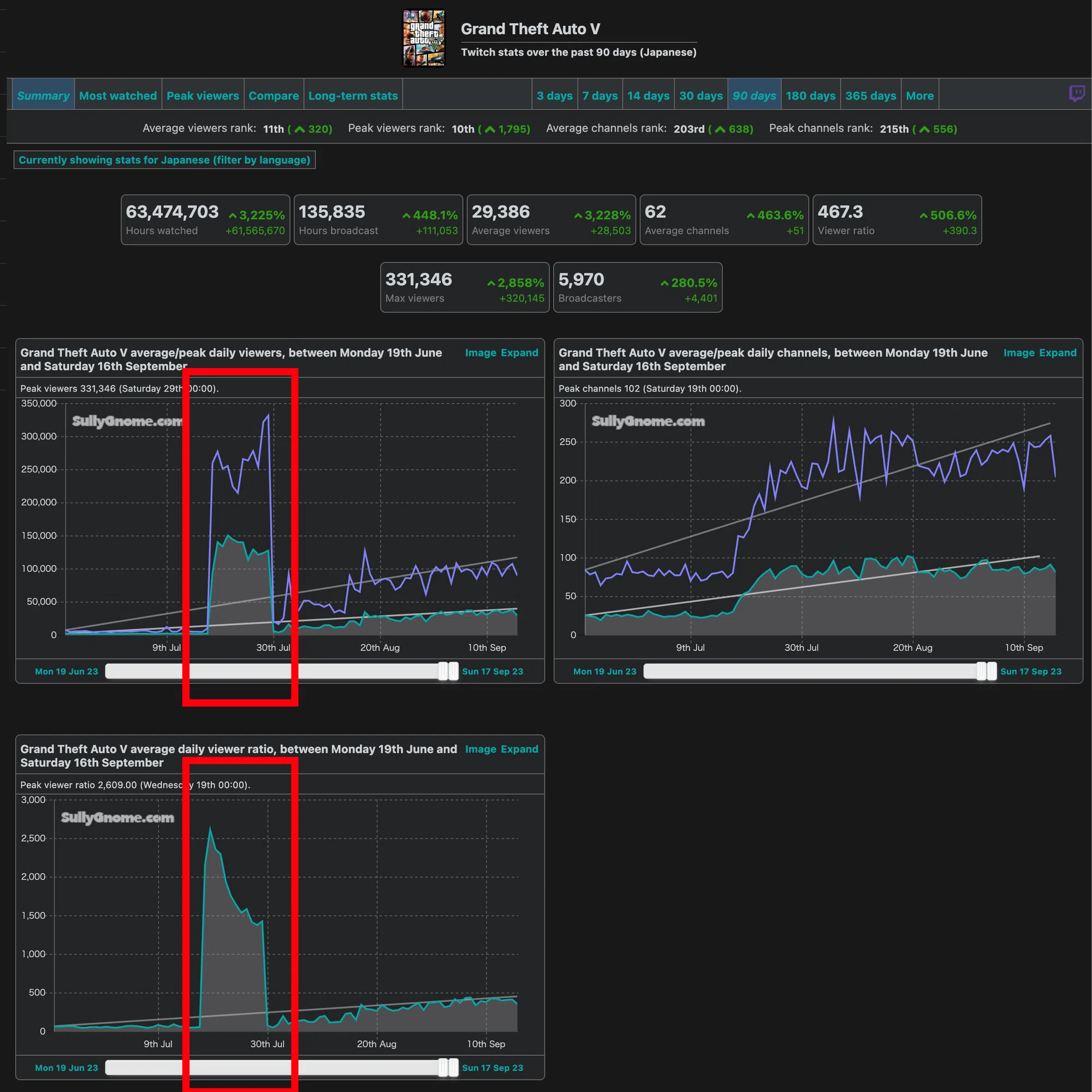Click the Peak channels rank 215th text
The width and height of the screenshot is (1092, 1092).
[x=863, y=129]
